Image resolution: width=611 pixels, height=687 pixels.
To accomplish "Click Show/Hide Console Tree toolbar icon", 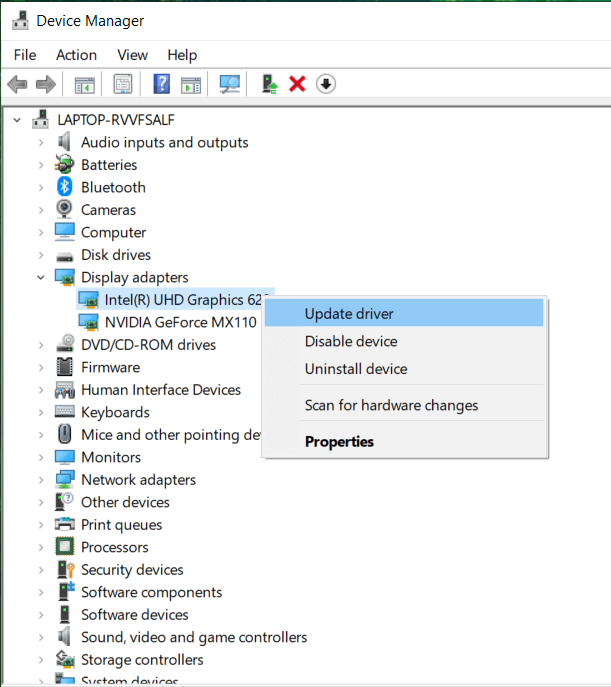I will coord(85,85).
